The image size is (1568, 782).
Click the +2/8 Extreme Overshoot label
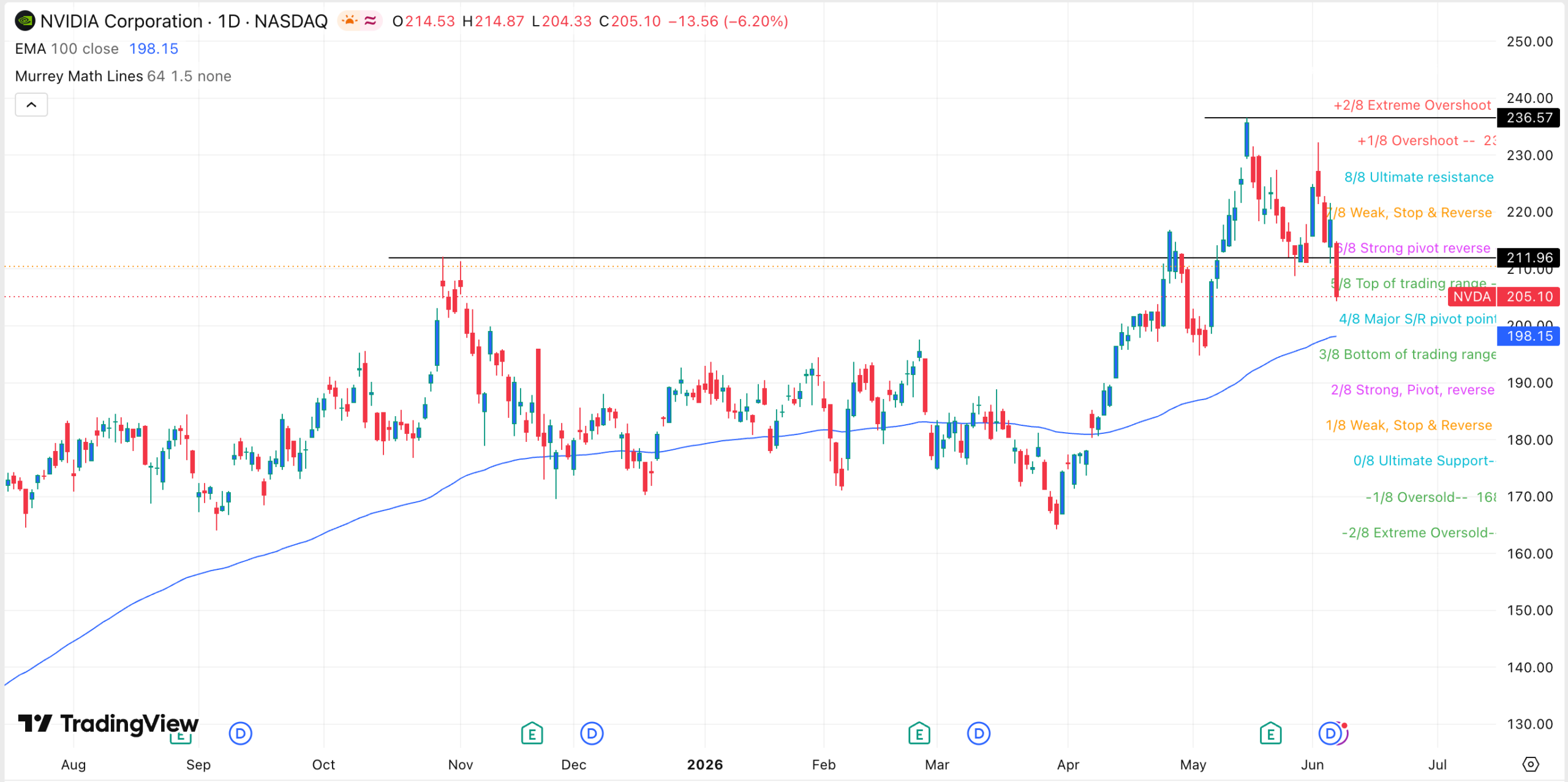1412,105
